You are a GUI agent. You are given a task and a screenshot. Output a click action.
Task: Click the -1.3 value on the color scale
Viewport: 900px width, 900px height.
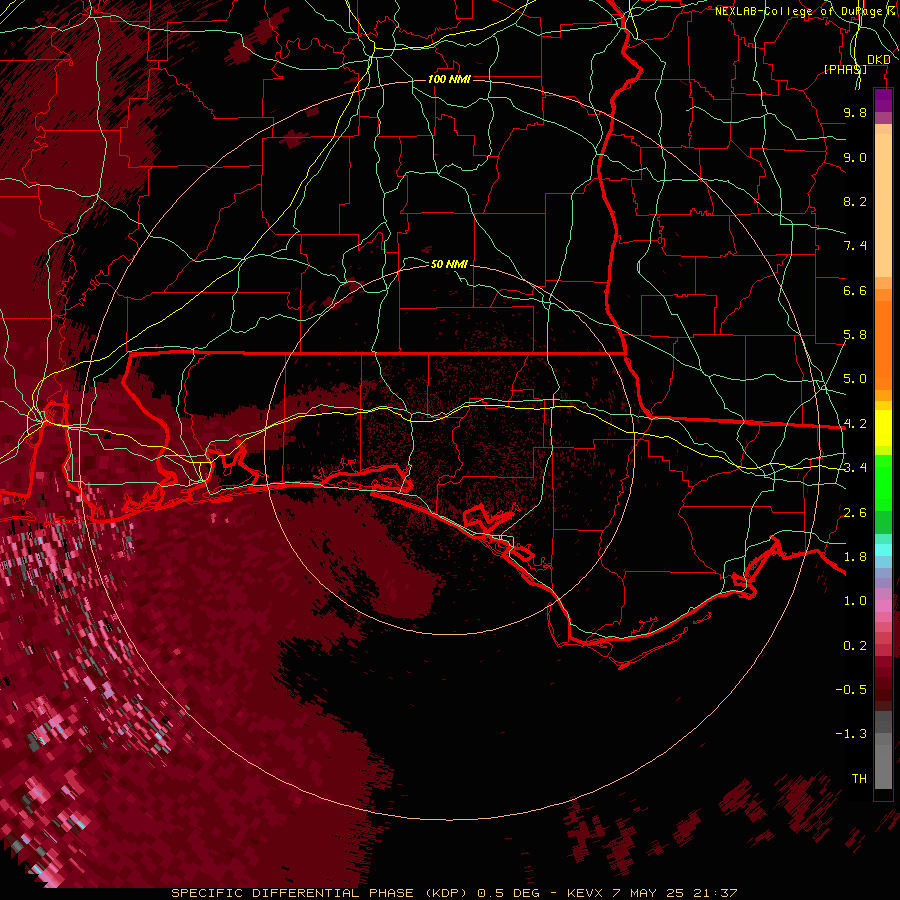click(851, 734)
